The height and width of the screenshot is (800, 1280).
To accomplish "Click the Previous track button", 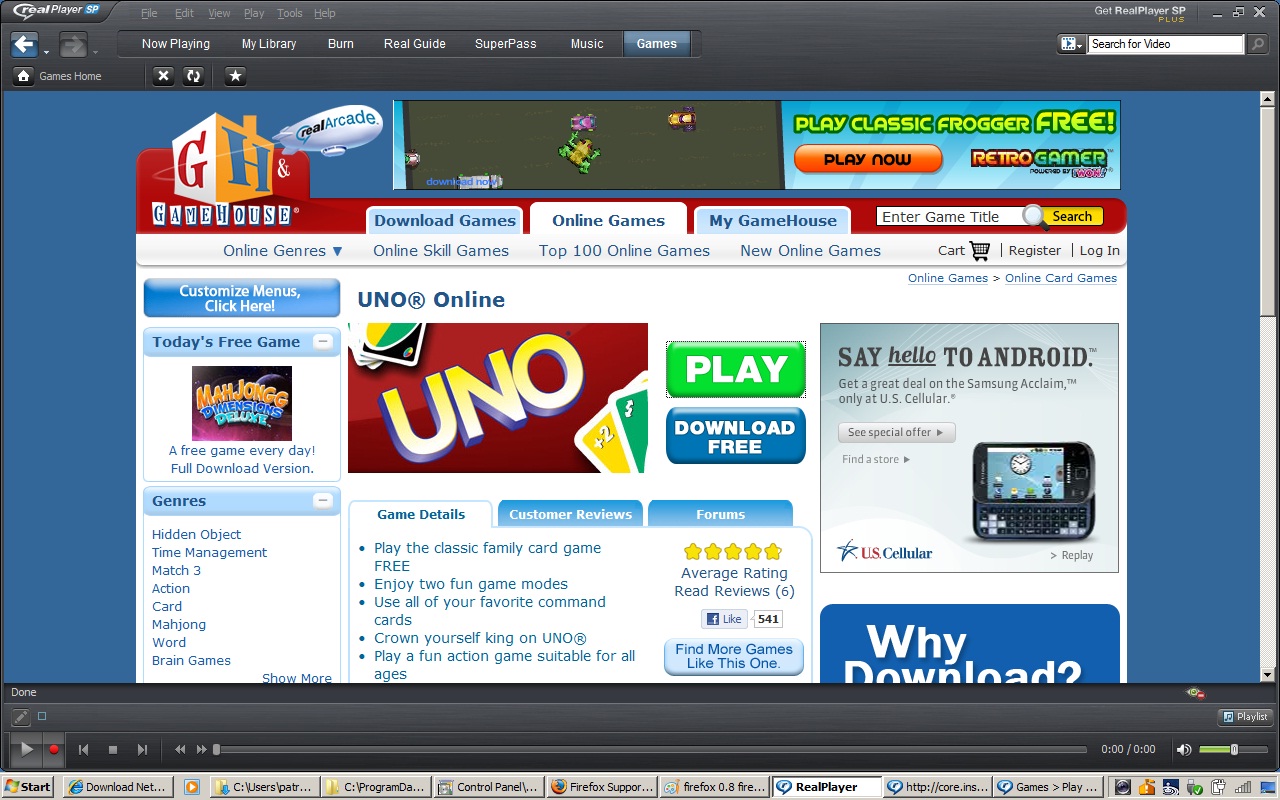I will coord(84,749).
